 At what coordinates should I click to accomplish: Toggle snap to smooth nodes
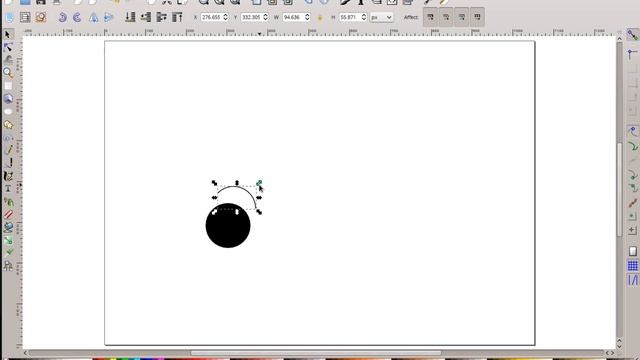[632, 188]
